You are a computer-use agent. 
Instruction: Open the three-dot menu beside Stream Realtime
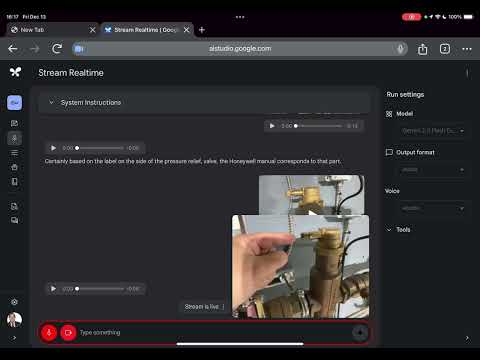(467, 73)
